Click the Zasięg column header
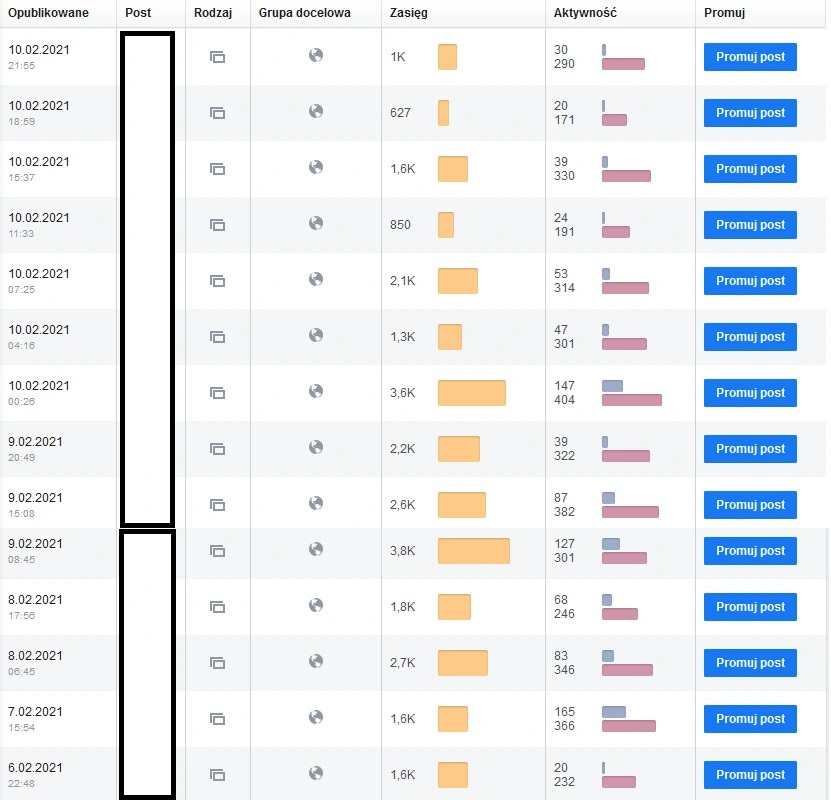Screen dimensions: 831x800 408,13
